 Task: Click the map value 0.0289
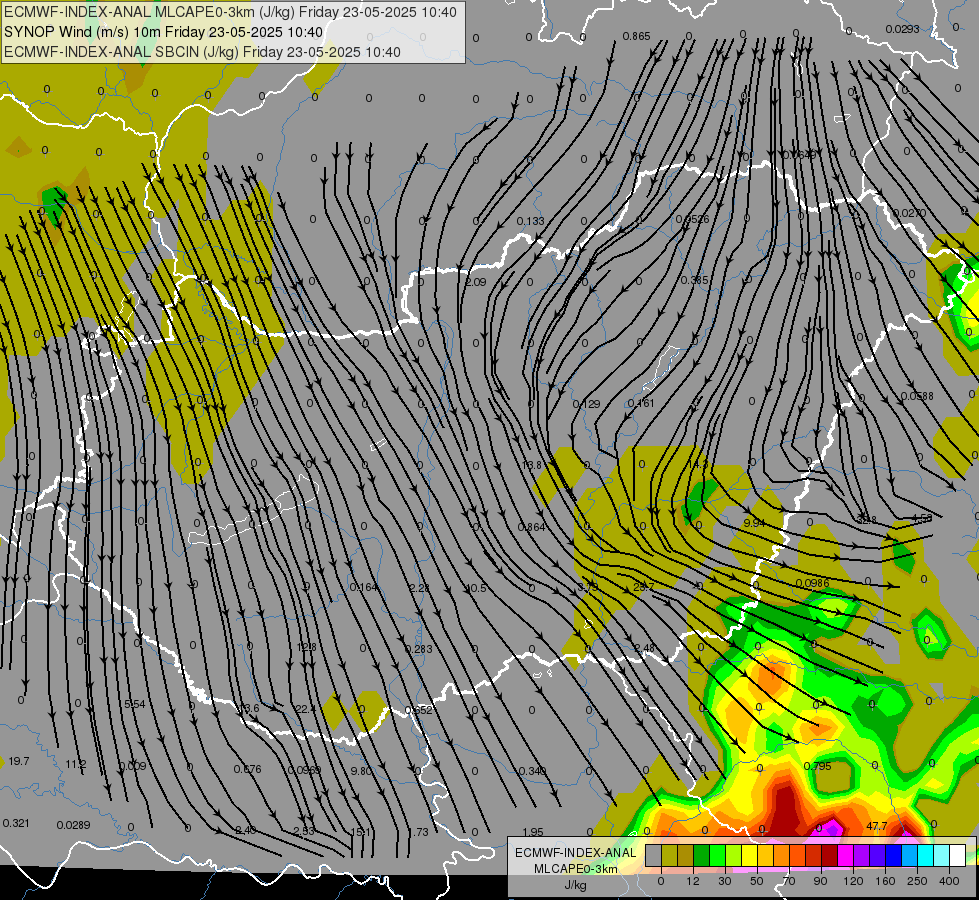point(73,825)
